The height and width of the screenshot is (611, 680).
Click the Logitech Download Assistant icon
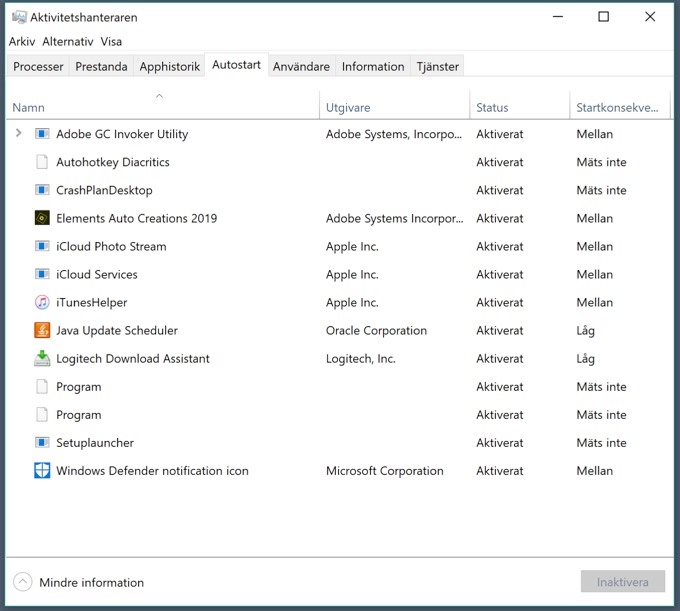42,358
